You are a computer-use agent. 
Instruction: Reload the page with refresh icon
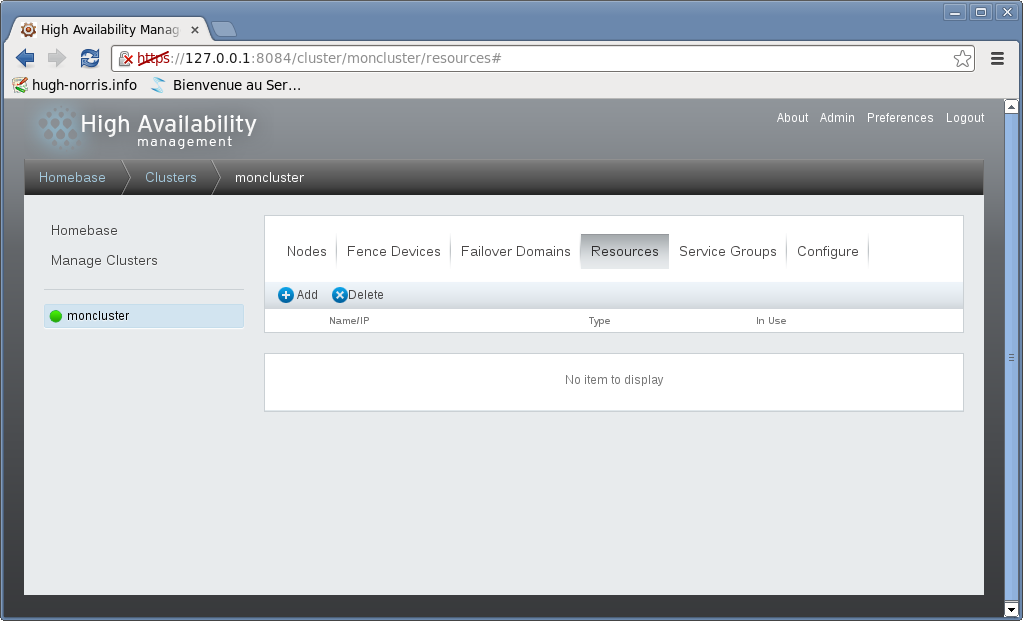90,58
